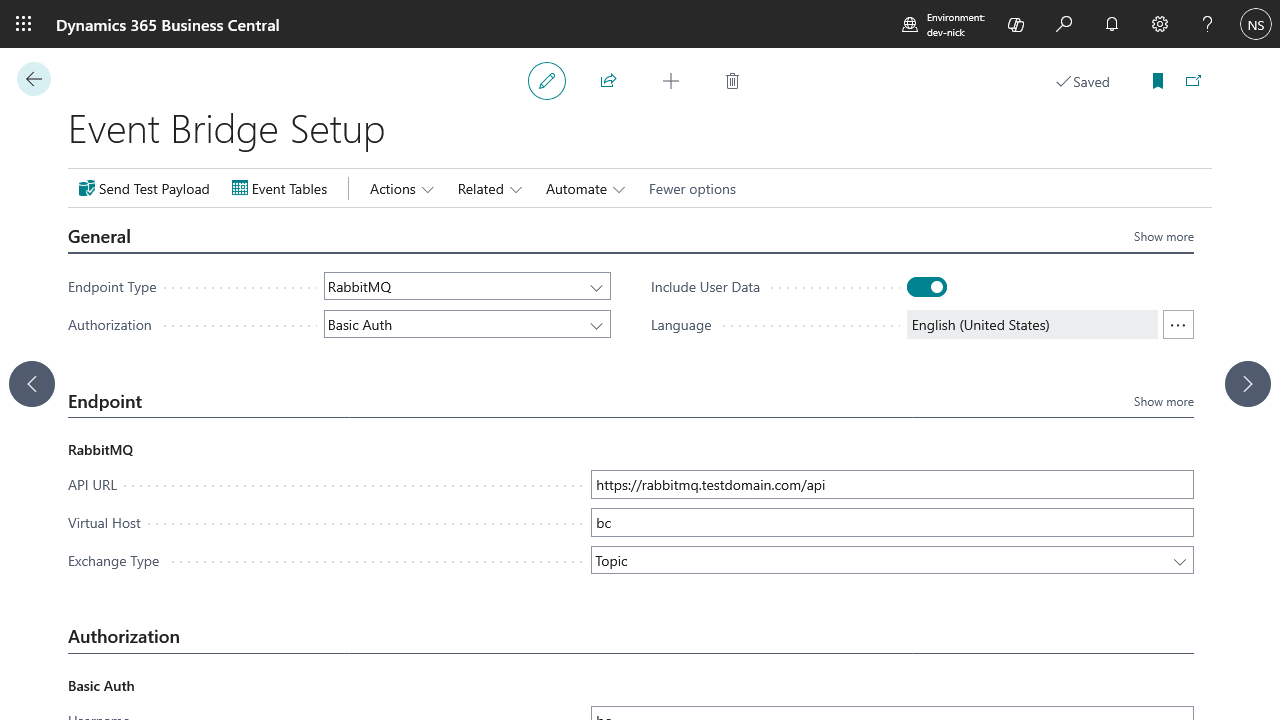Toggle Include User Data switch
The height and width of the screenshot is (720, 1280).
click(927, 287)
